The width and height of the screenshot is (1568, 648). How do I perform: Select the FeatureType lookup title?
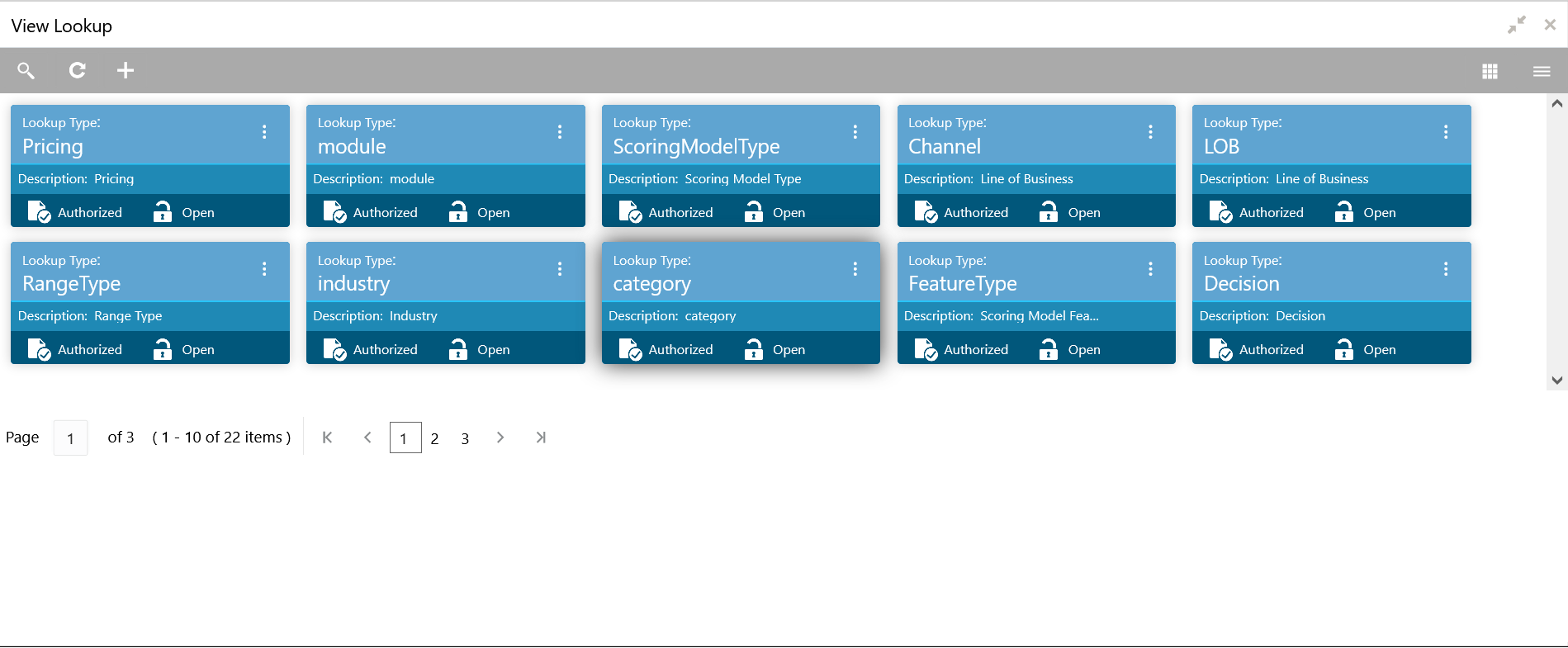tap(963, 284)
